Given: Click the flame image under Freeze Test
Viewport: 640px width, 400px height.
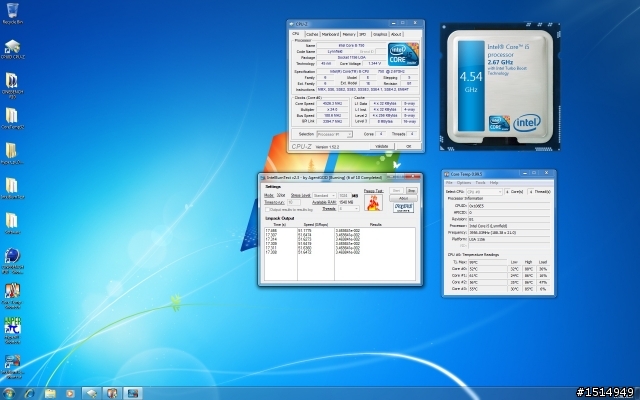Looking at the screenshot, I should (x=373, y=202).
